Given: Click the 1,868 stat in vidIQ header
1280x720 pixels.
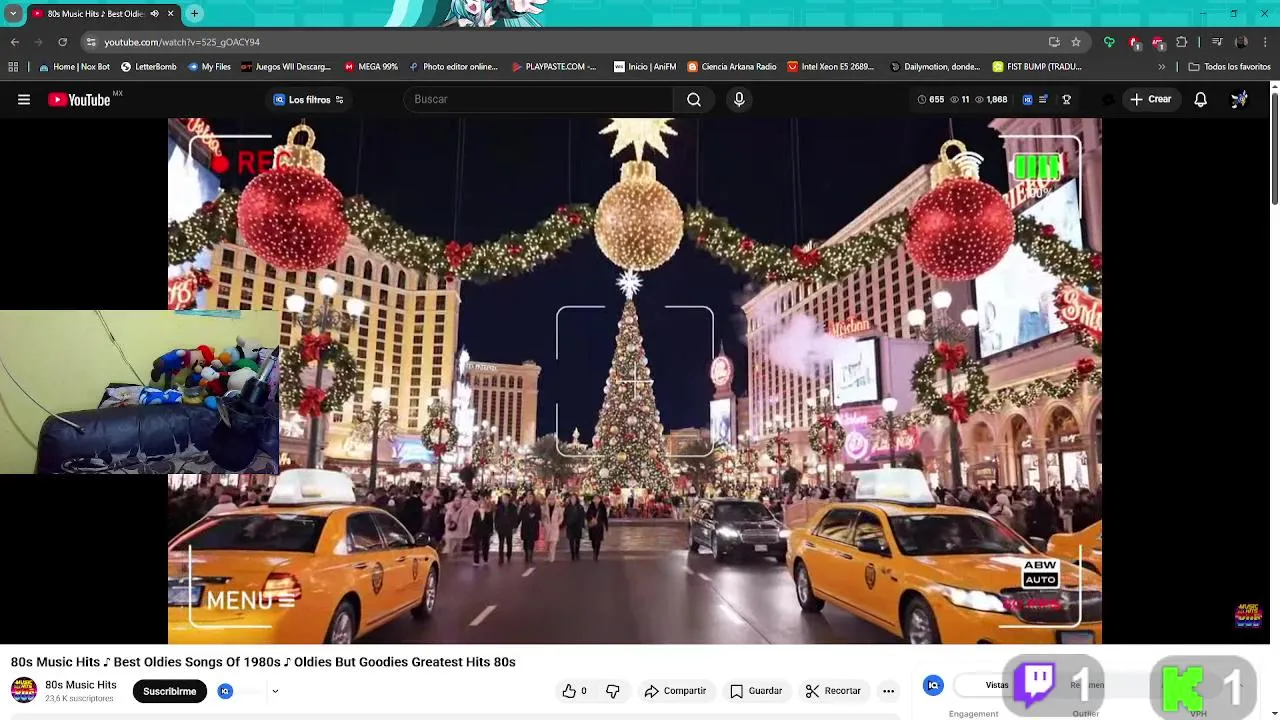Looking at the screenshot, I should tap(991, 99).
